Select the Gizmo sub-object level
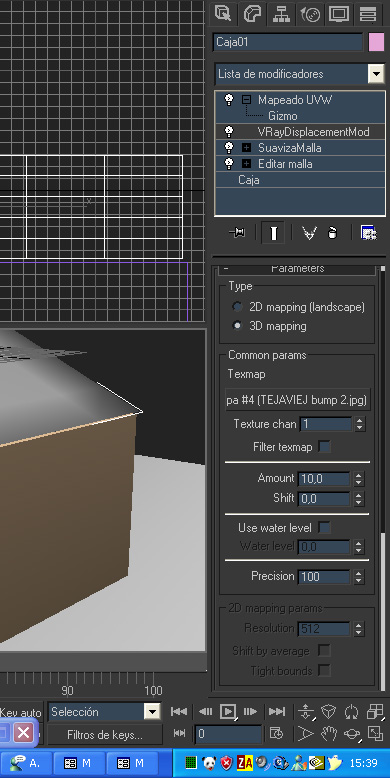 click(283, 116)
